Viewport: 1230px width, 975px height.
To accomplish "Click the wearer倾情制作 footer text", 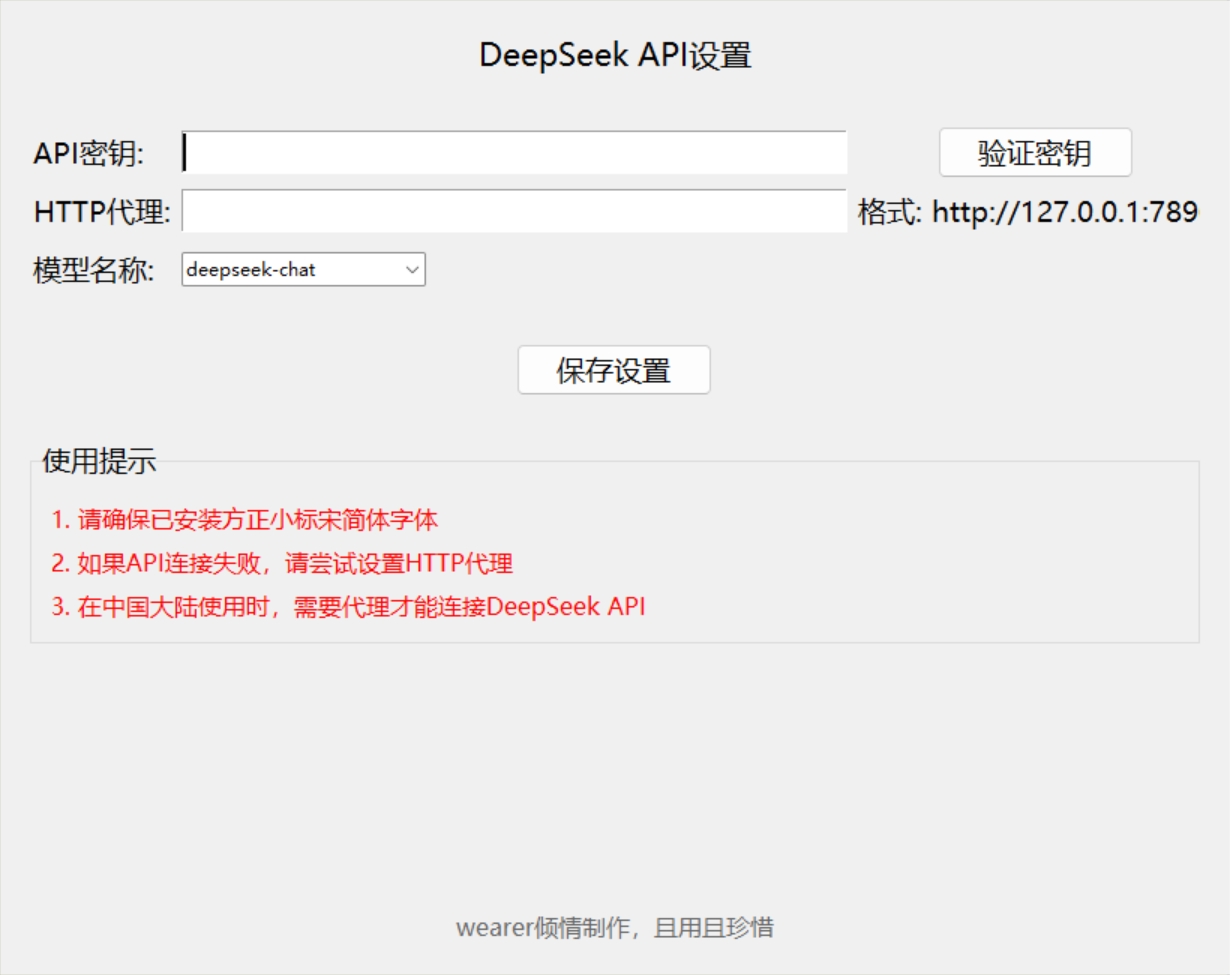I will [x=615, y=927].
